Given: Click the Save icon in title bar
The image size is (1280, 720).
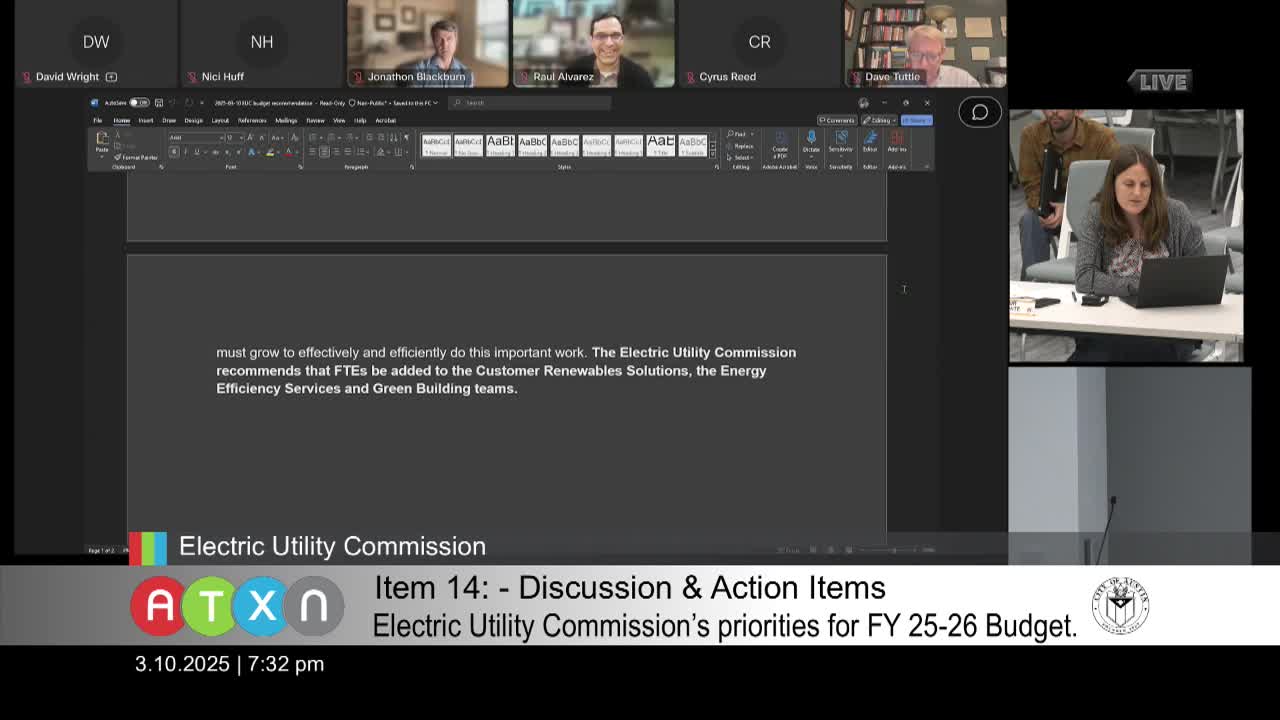Looking at the screenshot, I should [158, 103].
